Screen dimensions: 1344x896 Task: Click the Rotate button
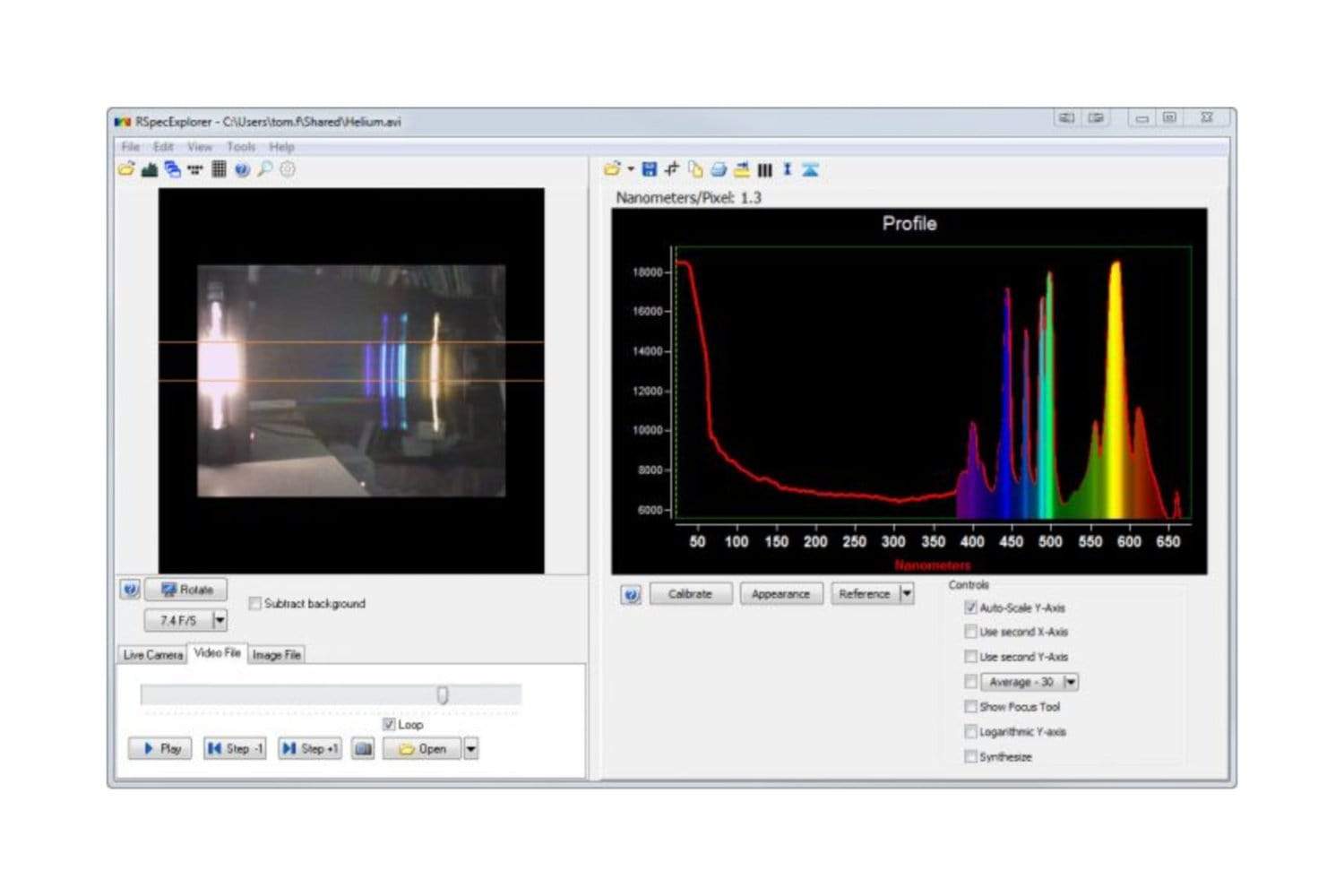(186, 590)
